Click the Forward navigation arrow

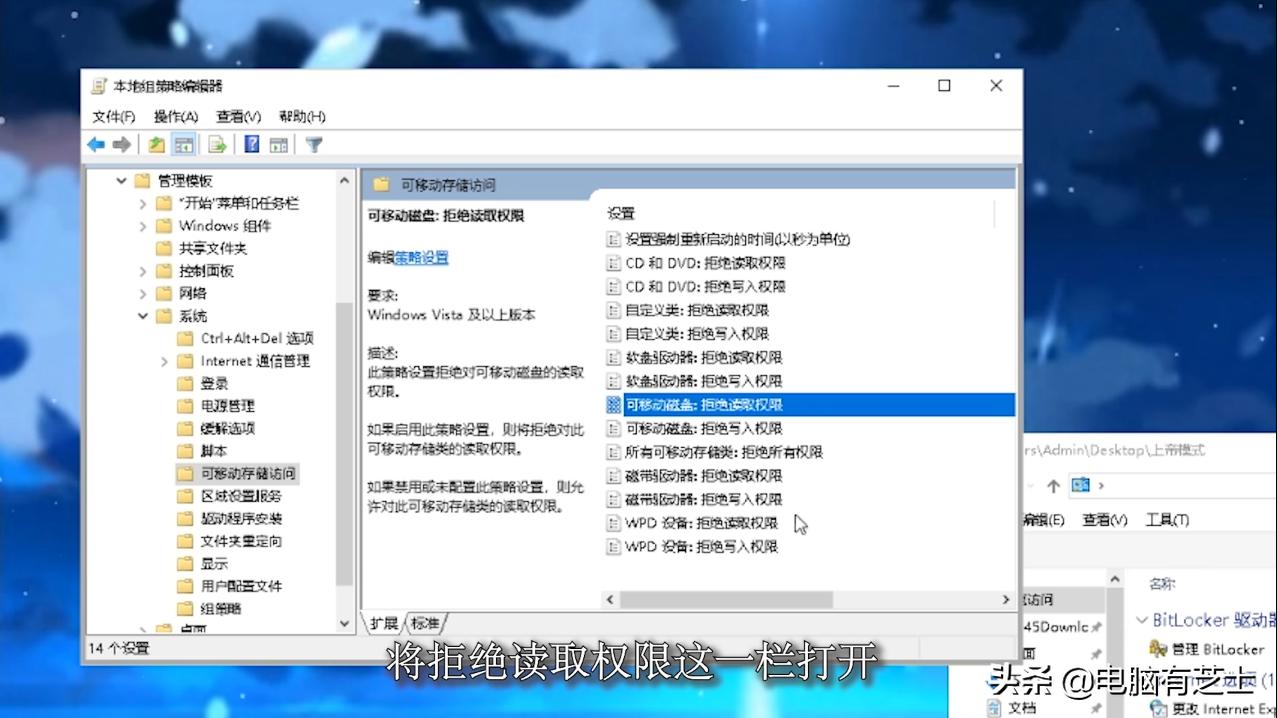point(120,143)
